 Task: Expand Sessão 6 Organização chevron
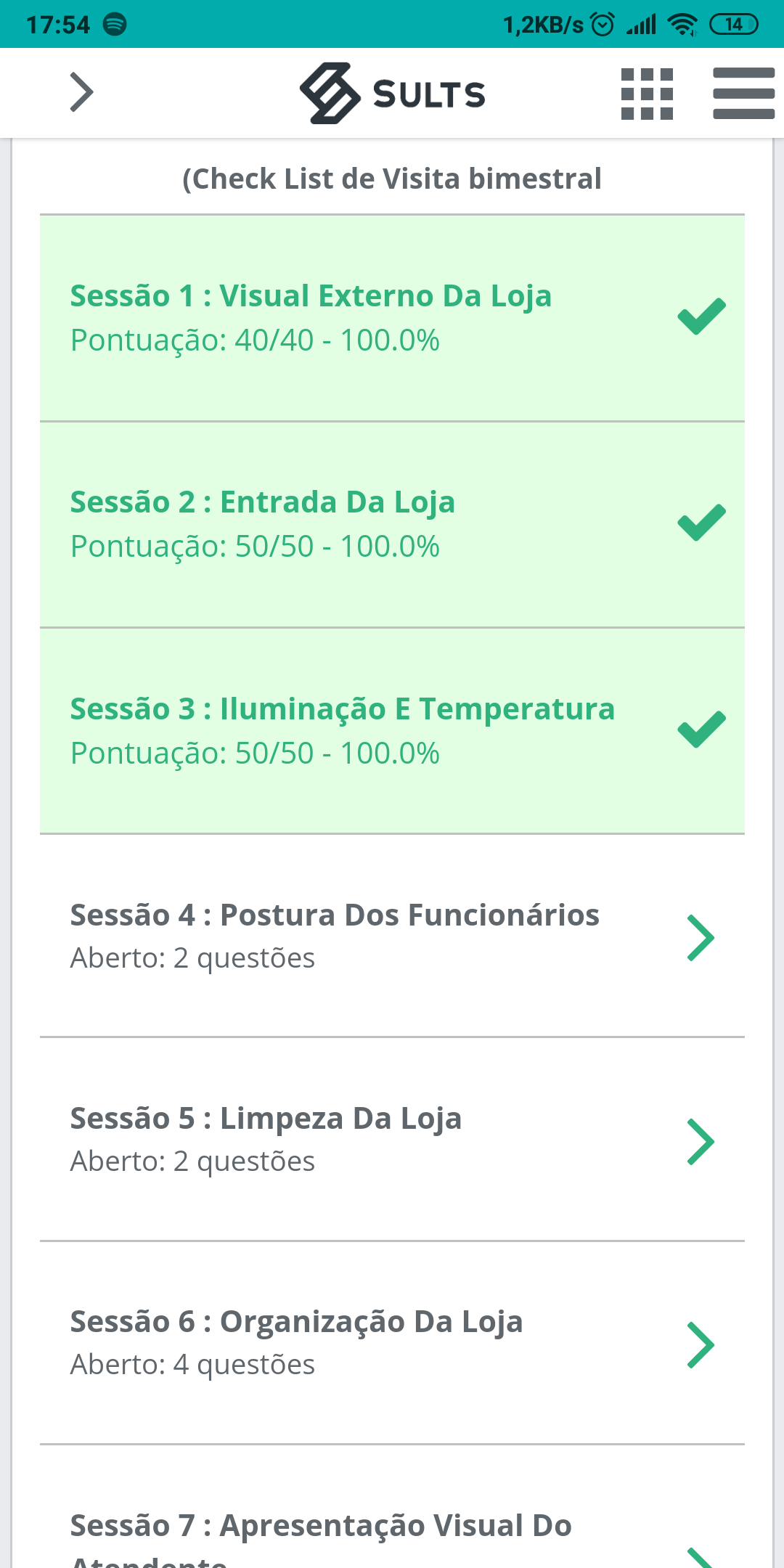[701, 1345]
